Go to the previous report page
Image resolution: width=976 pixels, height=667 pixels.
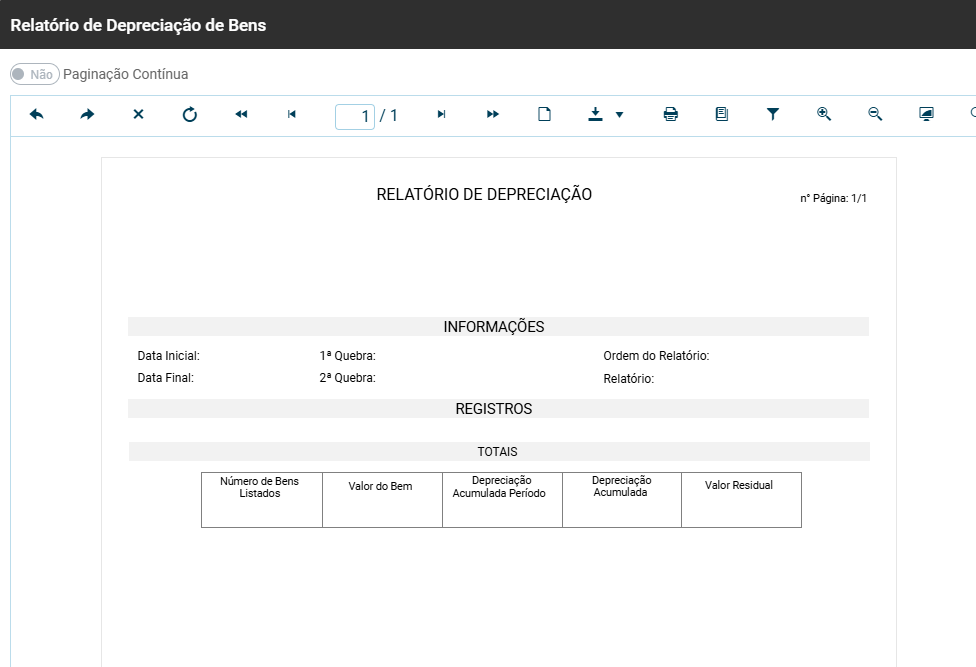tap(292, 115)
